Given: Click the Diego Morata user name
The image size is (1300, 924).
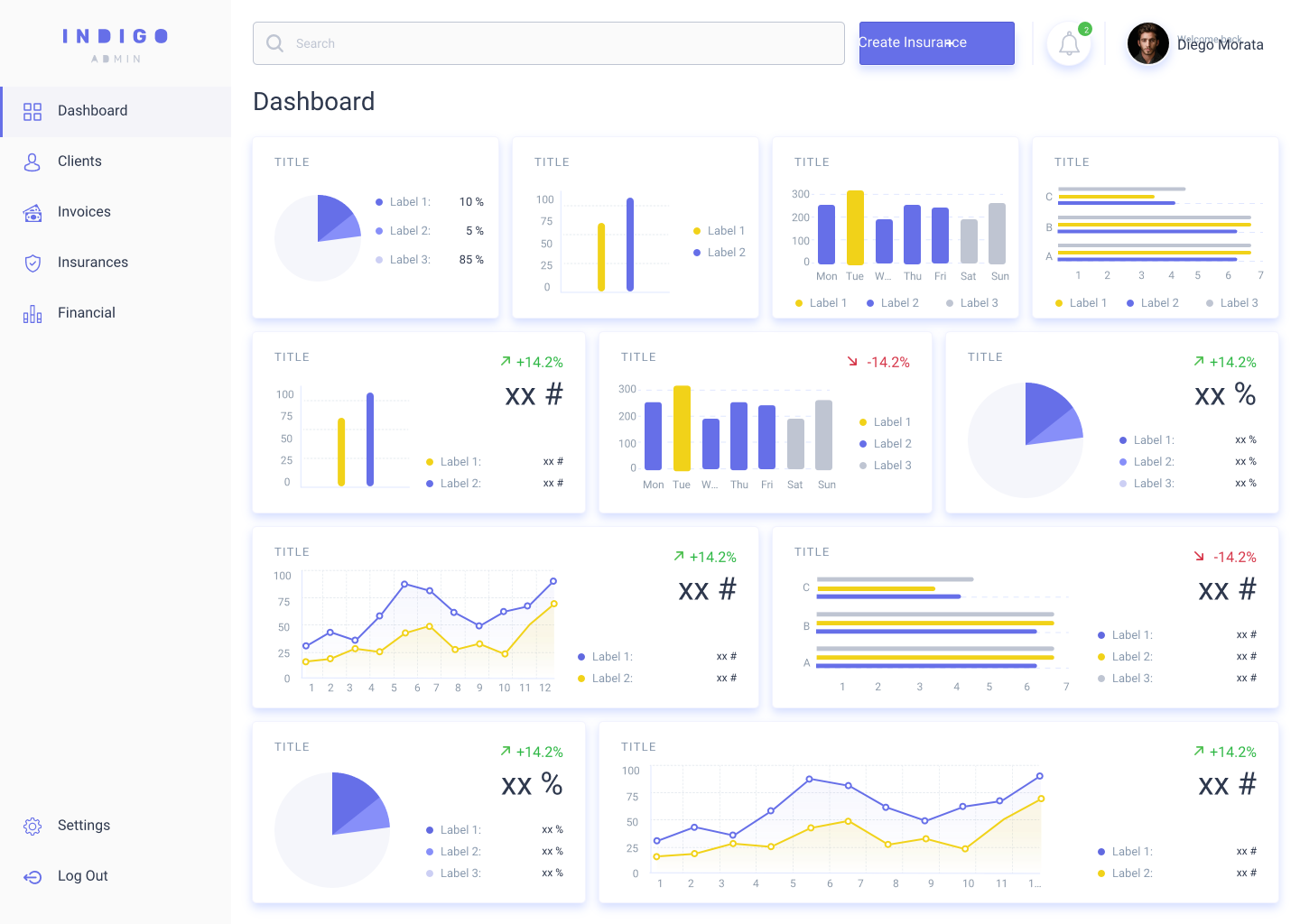Looking at the screenshot, I should point(1221,45).
